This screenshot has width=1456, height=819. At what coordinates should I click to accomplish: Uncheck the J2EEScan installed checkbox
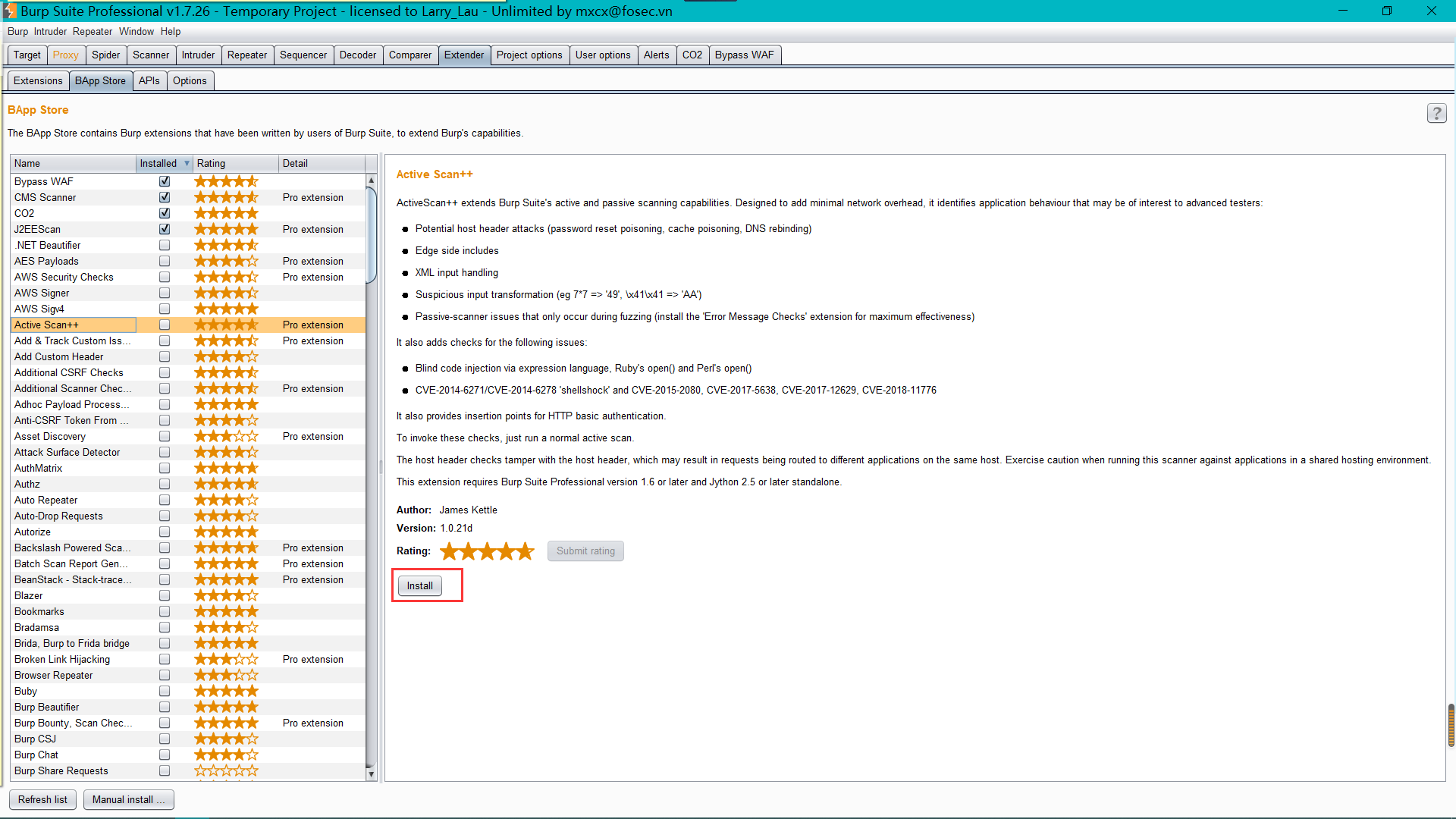click(x=165, y=229)
